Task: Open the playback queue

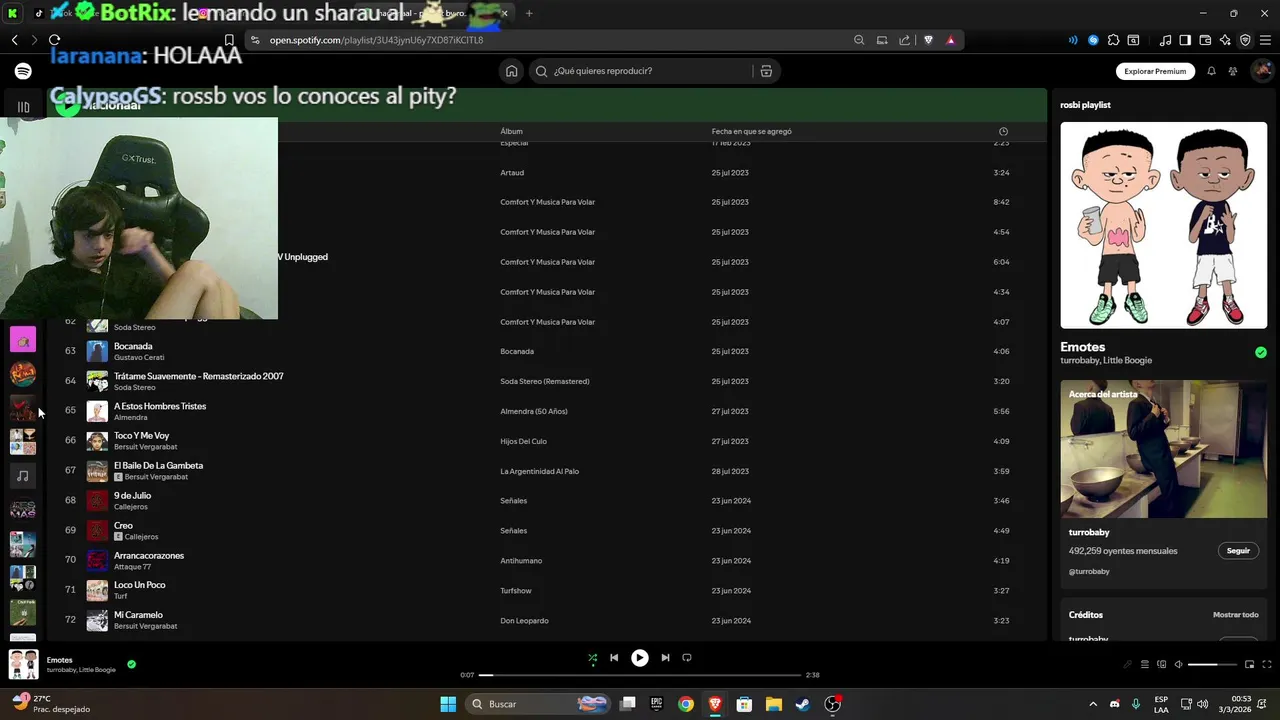Action: pos(1145,664)
